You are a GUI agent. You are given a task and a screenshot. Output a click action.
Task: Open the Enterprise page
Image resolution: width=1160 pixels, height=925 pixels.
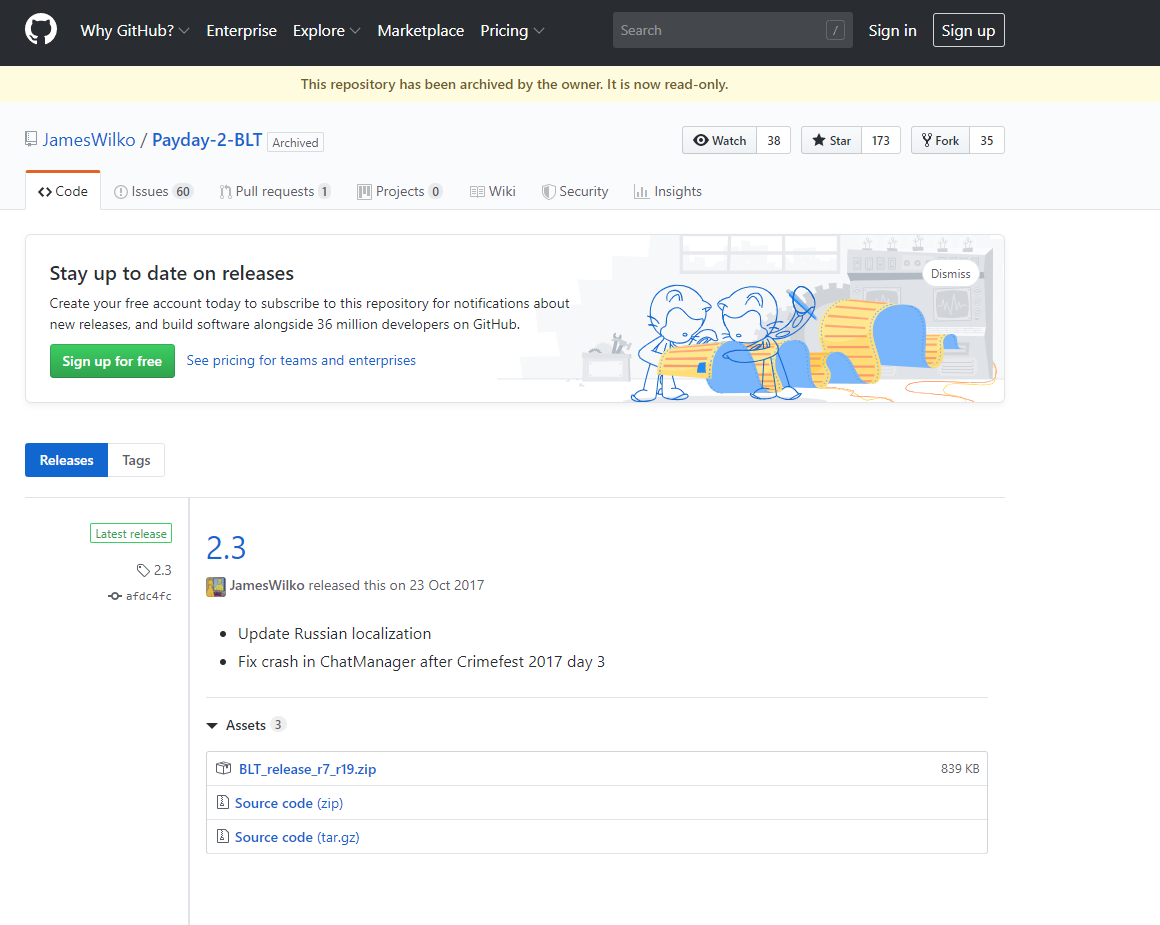[x=241, y=30]
